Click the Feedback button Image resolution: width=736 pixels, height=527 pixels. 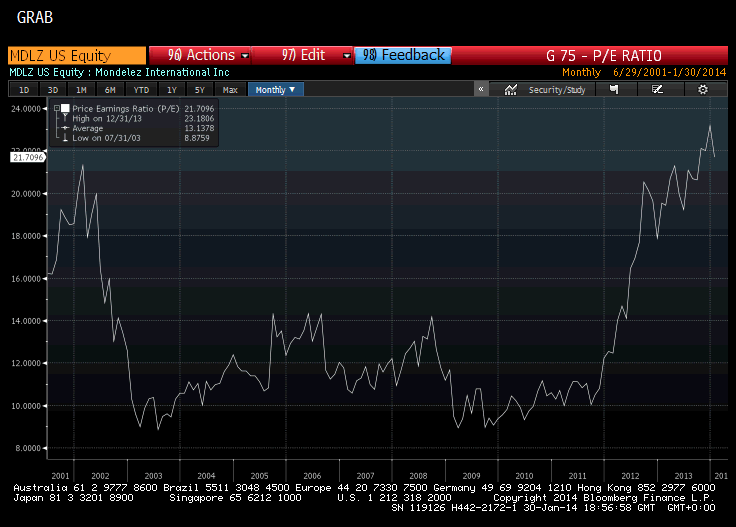[x=403, y=56]
